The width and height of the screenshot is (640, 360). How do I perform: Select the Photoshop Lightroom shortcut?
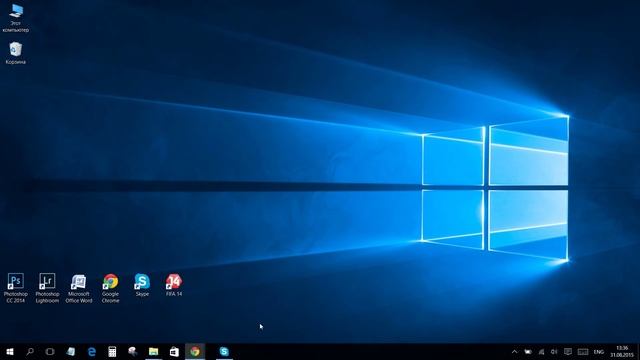[x=47, y=288]
